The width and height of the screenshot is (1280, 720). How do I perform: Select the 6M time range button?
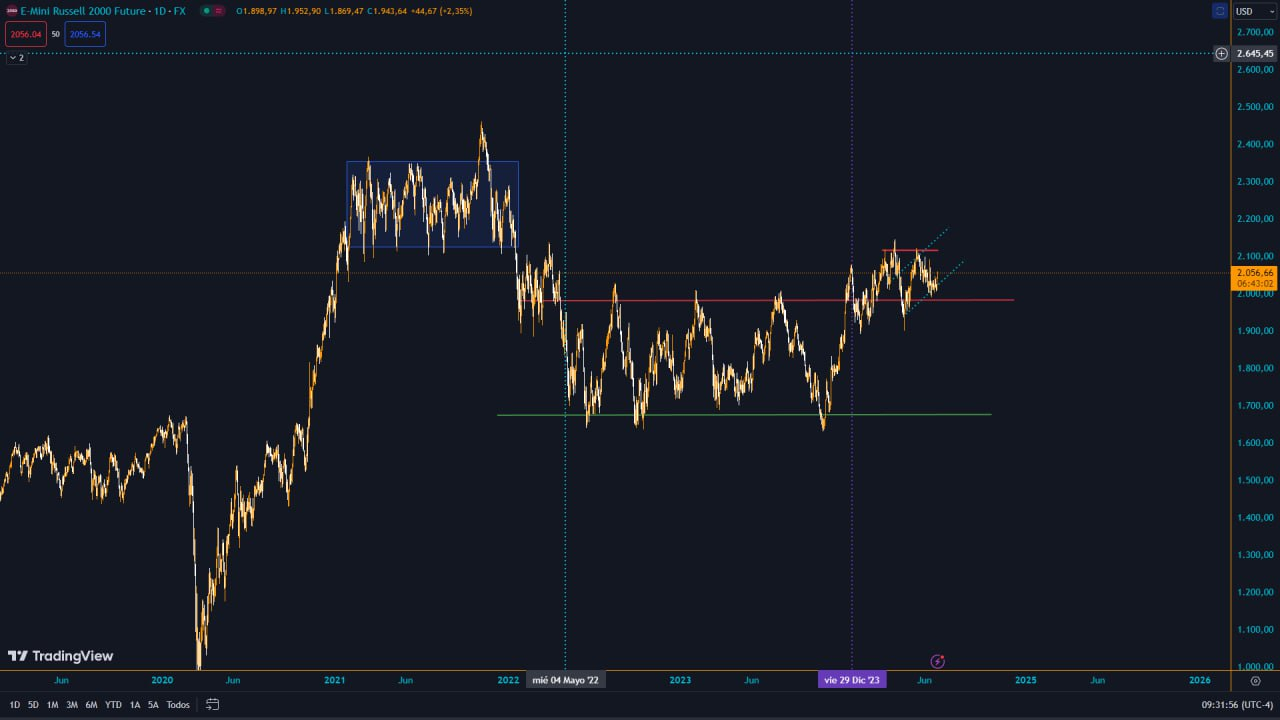click(x=91, y=705)
